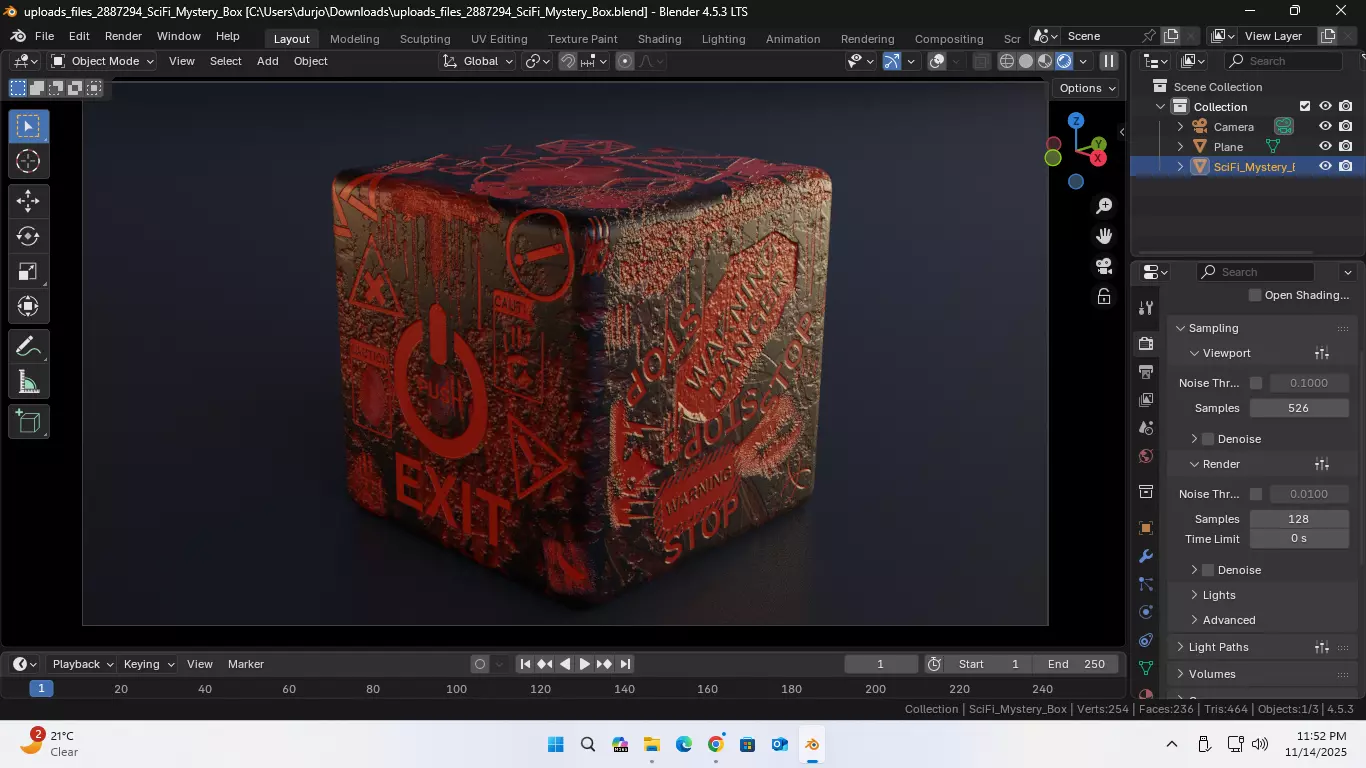Hide SciFi_Mystery_Box in viewport

point(1325,167)
